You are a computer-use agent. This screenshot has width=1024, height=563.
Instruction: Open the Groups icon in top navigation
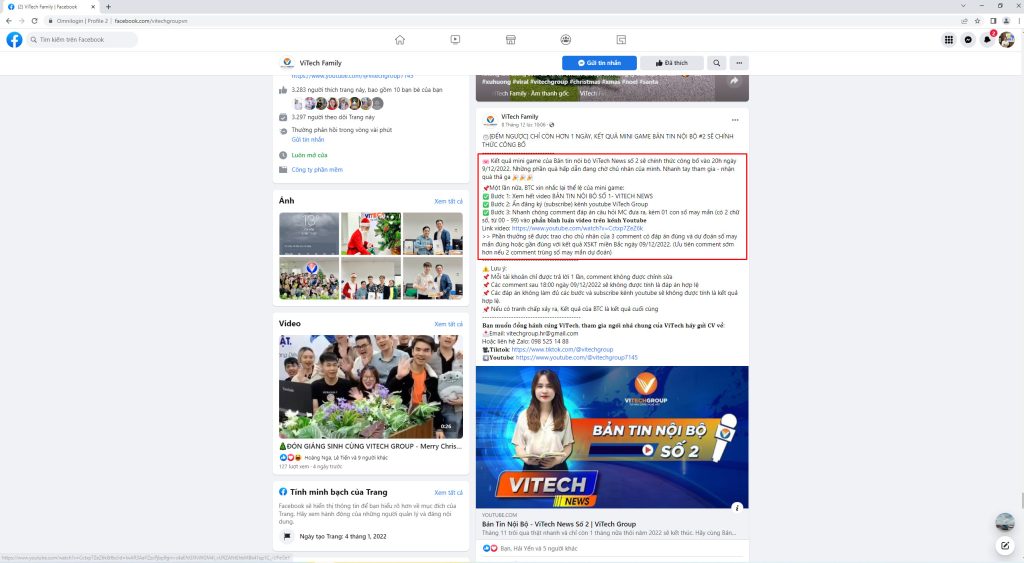(x=566, y=40)
